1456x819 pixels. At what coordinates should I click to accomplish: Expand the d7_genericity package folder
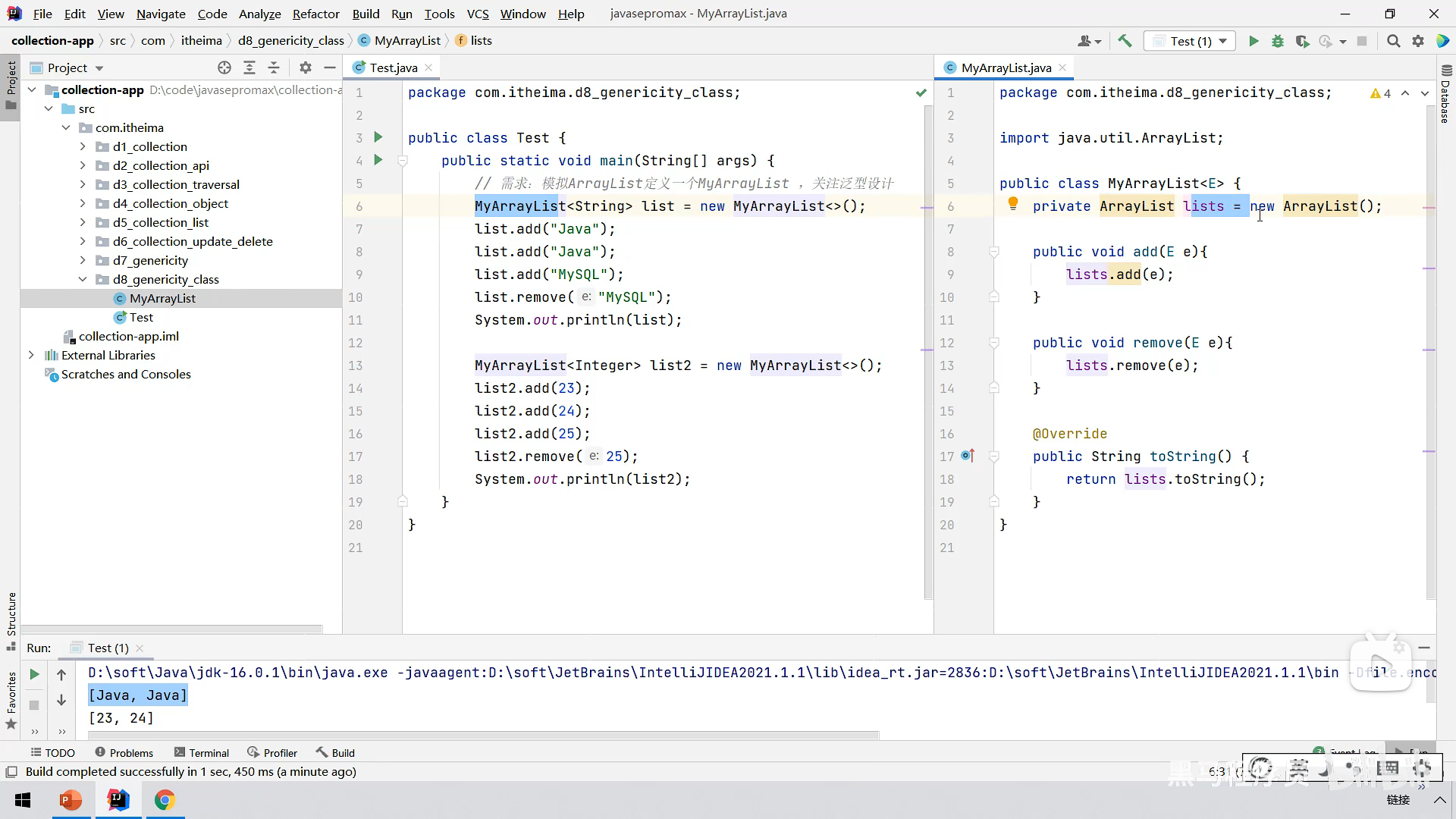pyautogui.click(x=83, y=260)
